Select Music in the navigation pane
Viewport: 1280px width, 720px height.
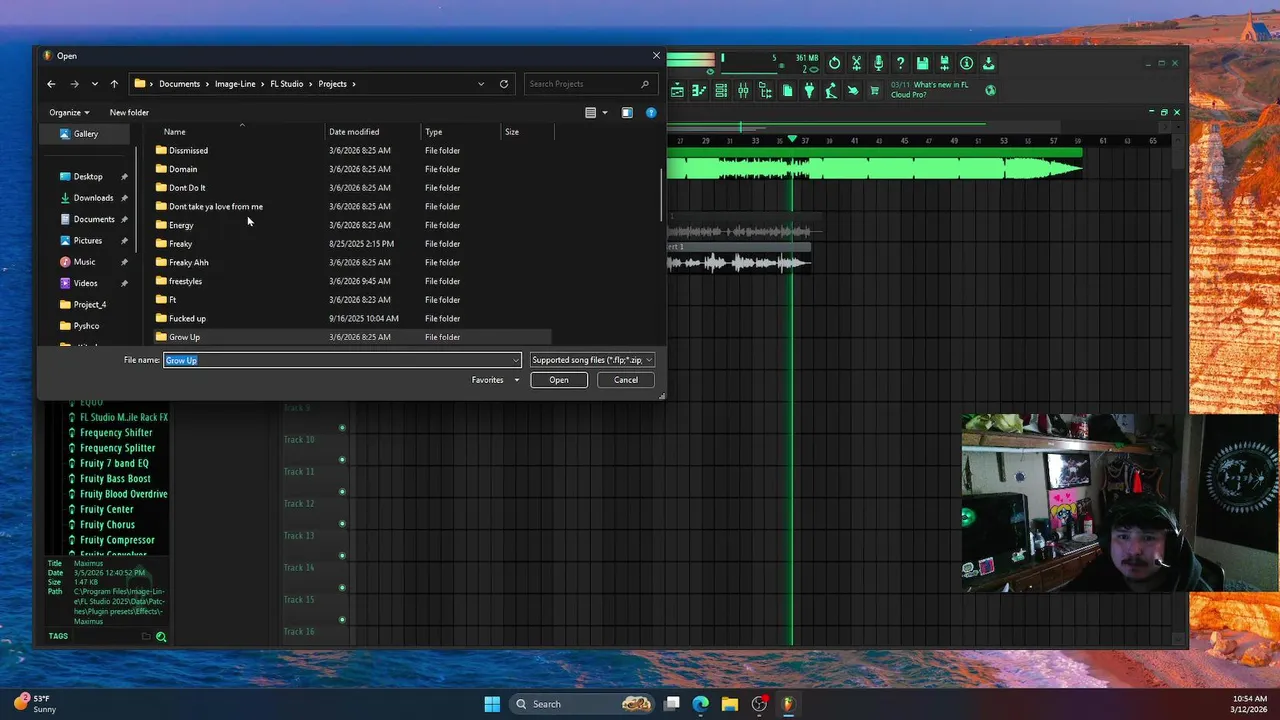tap(84, 262)
